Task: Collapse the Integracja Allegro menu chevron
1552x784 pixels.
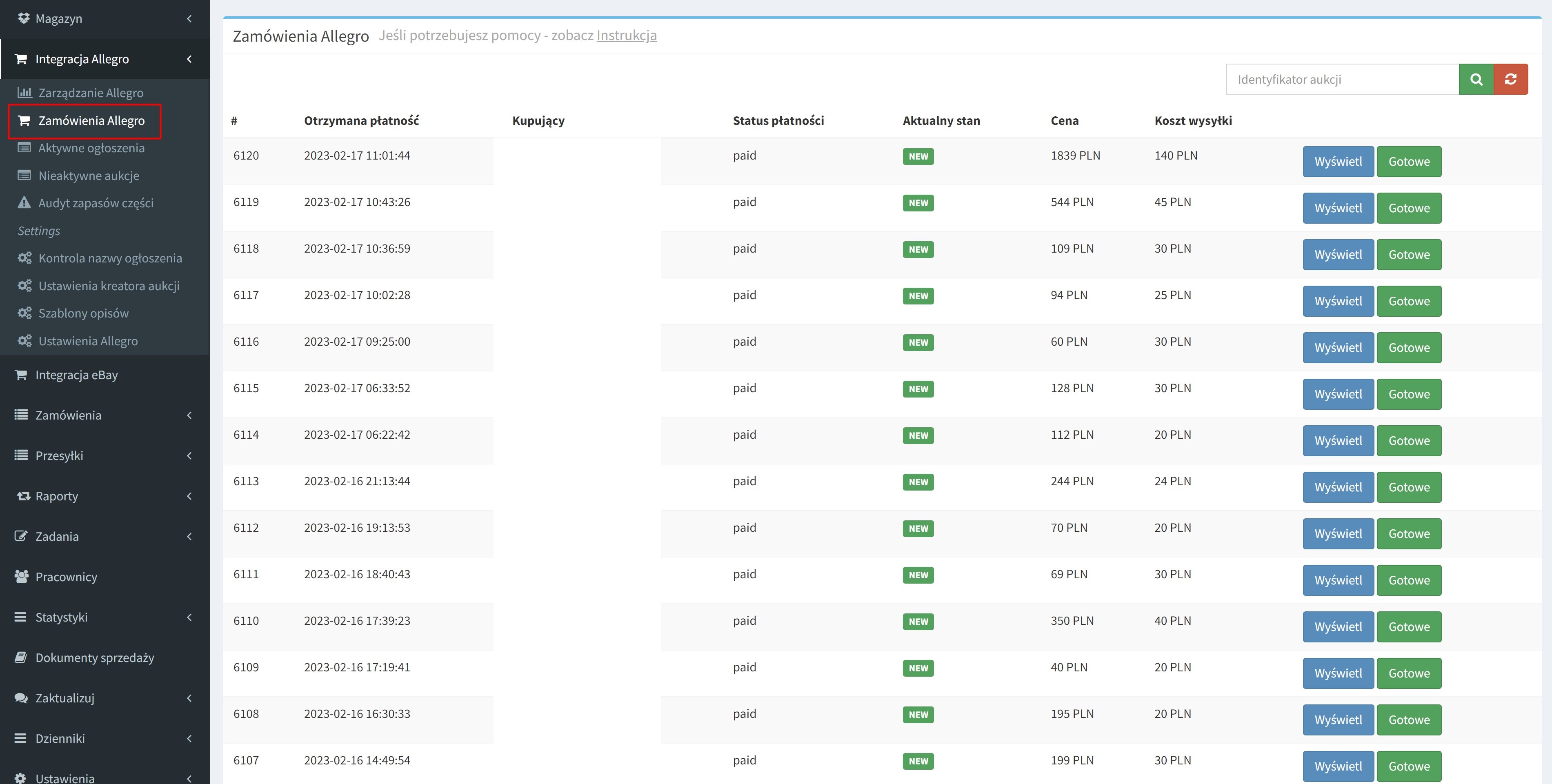Action: [189, 59]
